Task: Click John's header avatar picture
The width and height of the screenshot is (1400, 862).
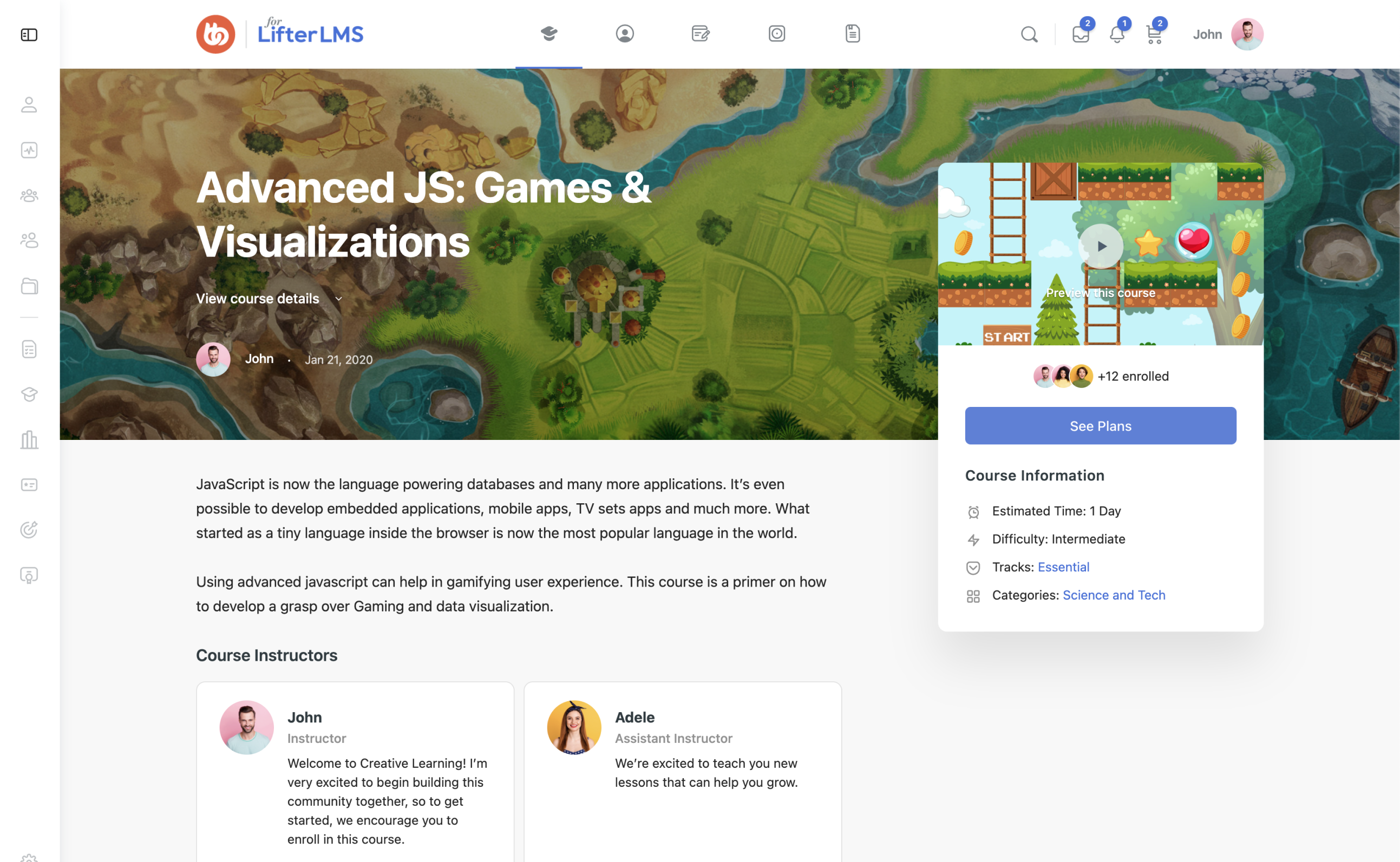Action: [1247, 34]
